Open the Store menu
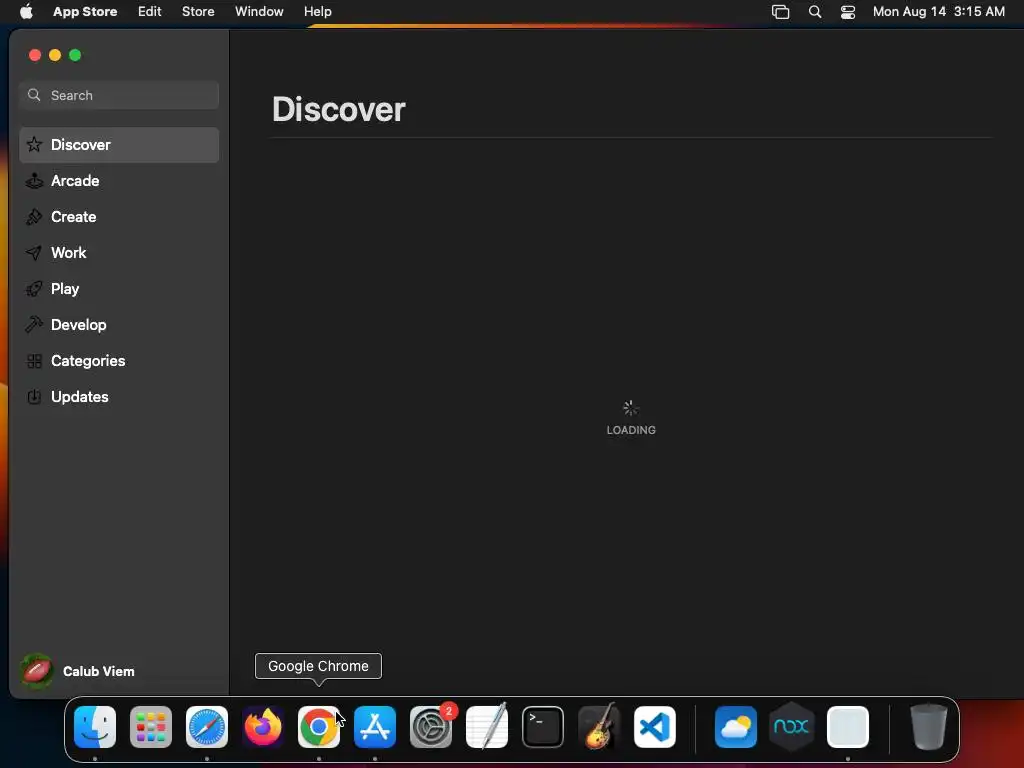The width and height of the screenshot is (1024, 768). [x=198, y=11]
